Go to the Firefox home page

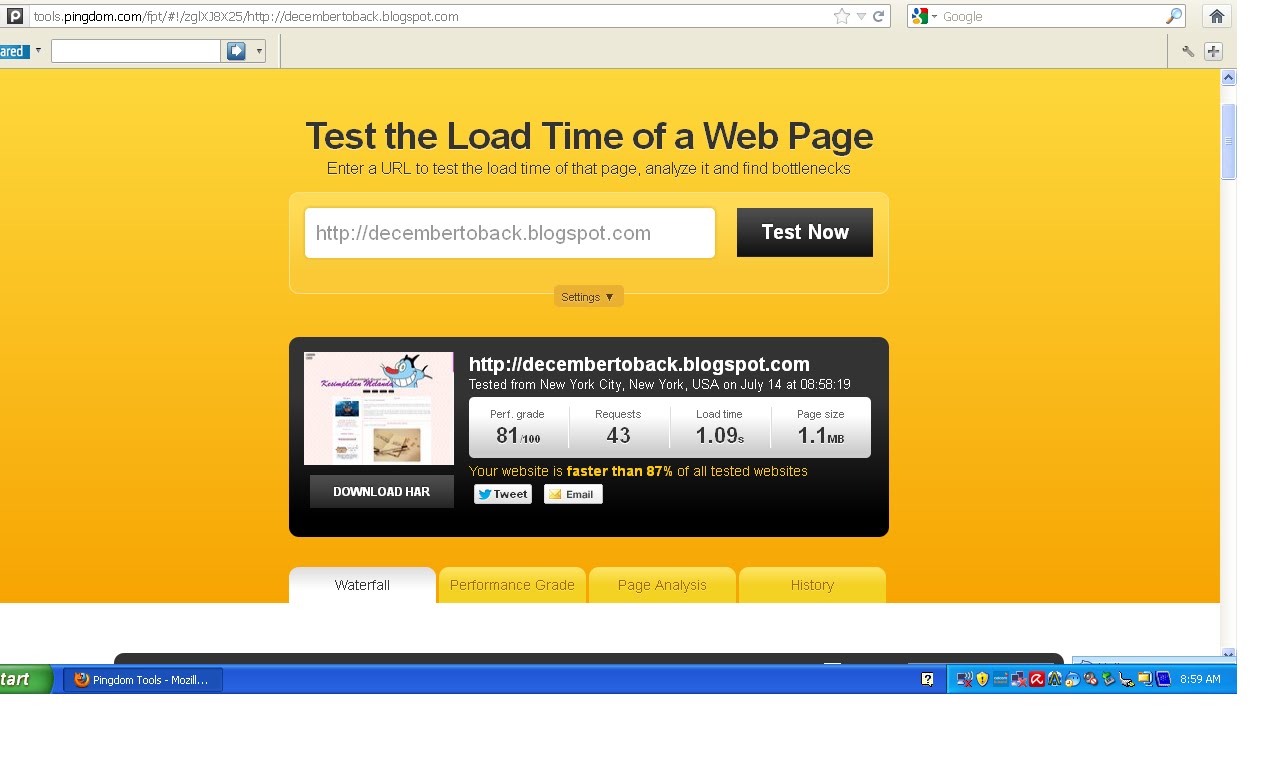click(1216, 16)
